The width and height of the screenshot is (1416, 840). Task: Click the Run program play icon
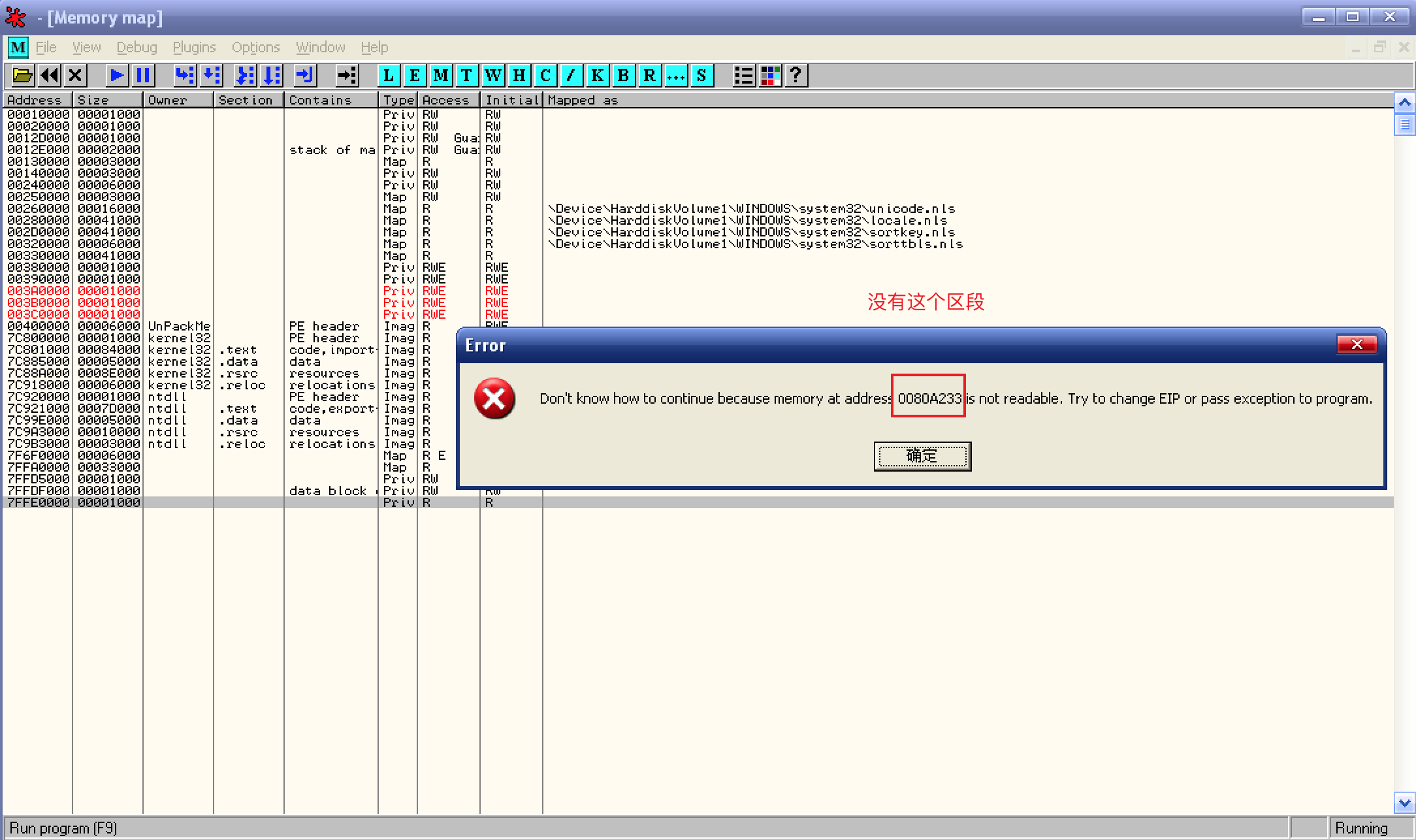click(117, 76)
